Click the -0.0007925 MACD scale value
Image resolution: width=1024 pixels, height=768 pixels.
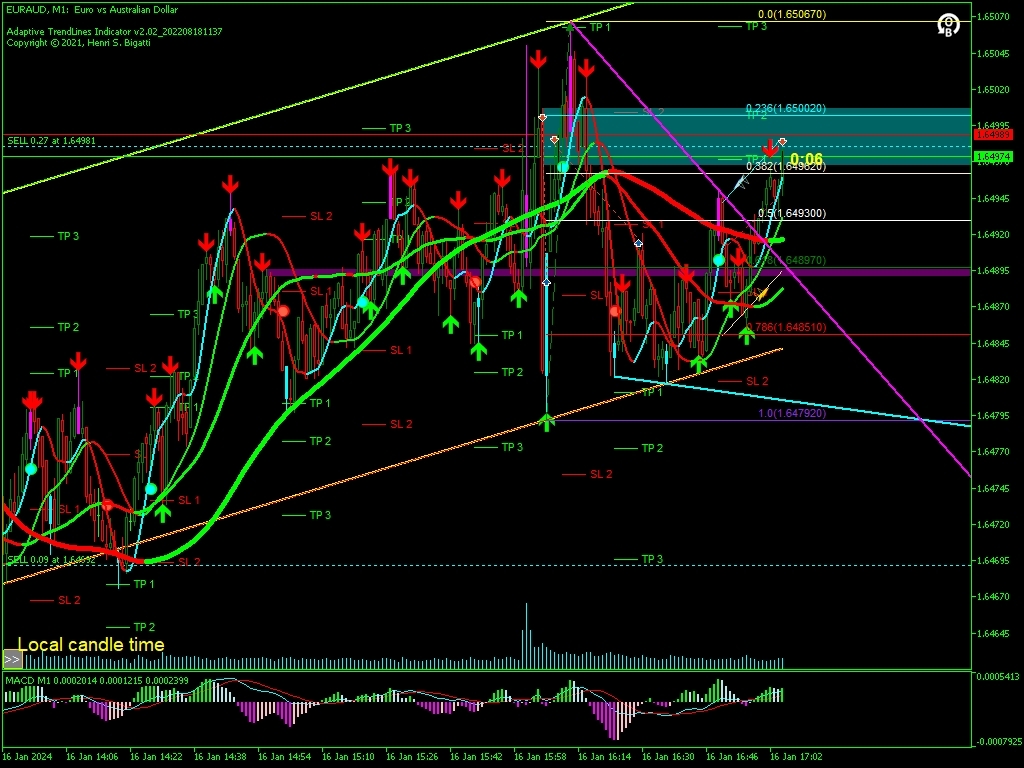click(998, 742)
